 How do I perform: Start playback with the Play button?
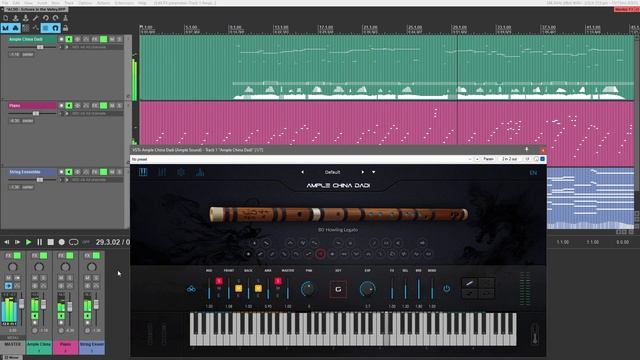(x=29, y=242)
